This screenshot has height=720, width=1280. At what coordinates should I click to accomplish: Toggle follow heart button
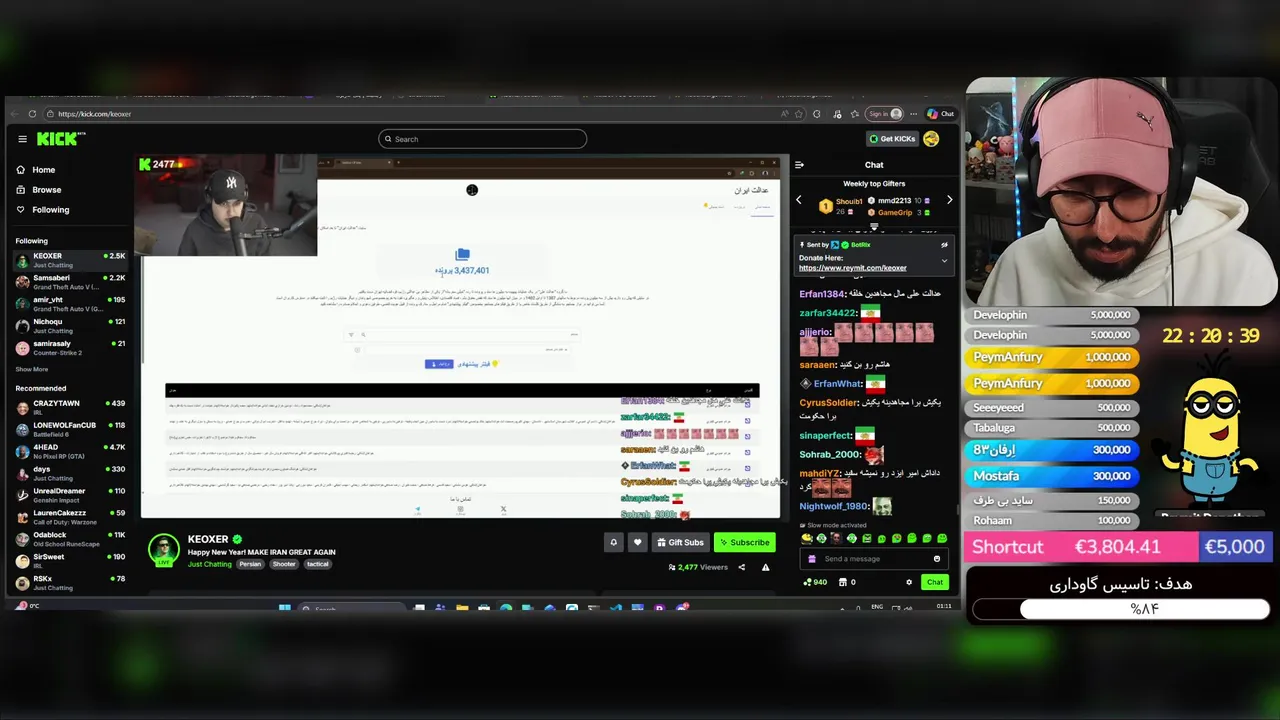click(637, 542)
